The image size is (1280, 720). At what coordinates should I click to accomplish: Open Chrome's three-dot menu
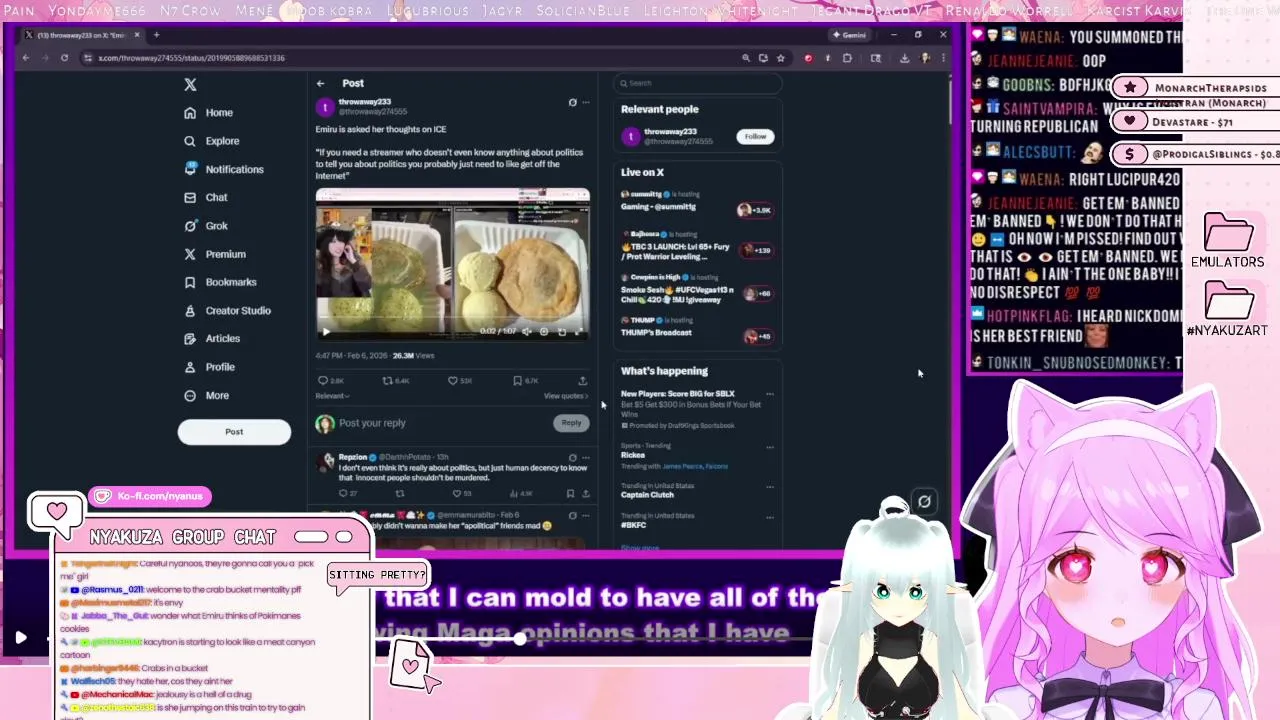(941, 58)
